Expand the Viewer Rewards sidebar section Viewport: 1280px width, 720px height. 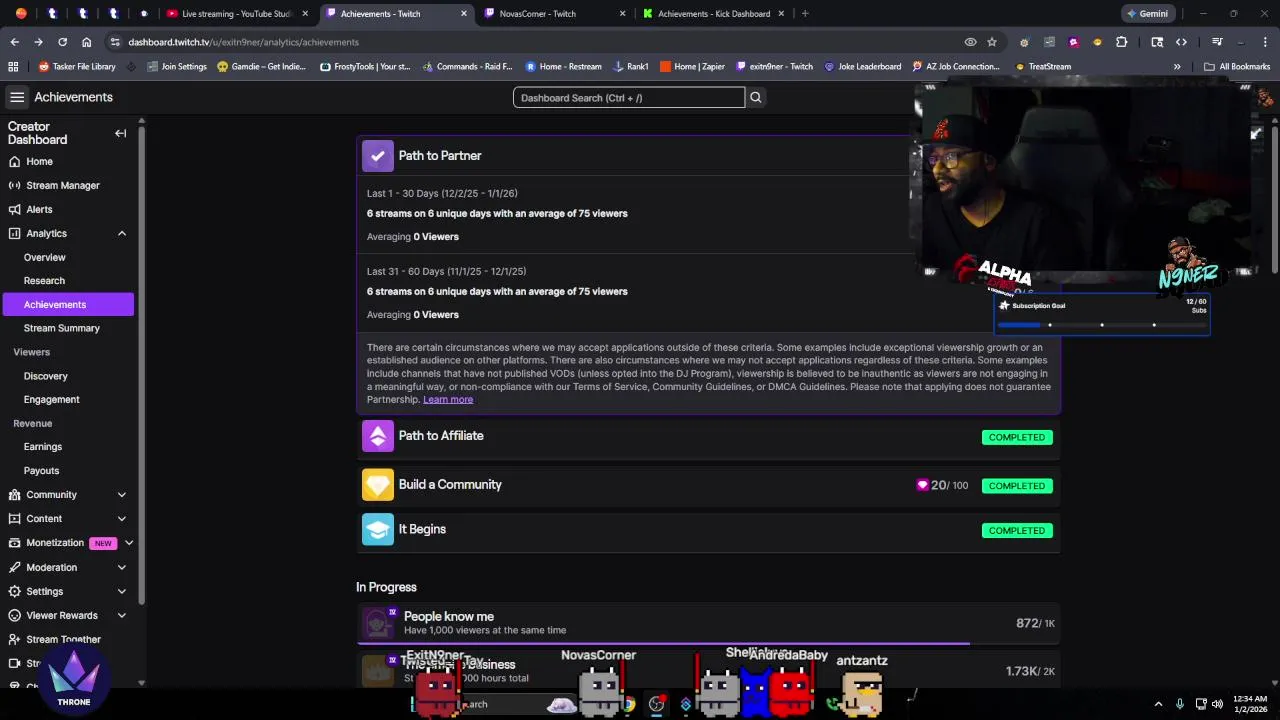122,615
